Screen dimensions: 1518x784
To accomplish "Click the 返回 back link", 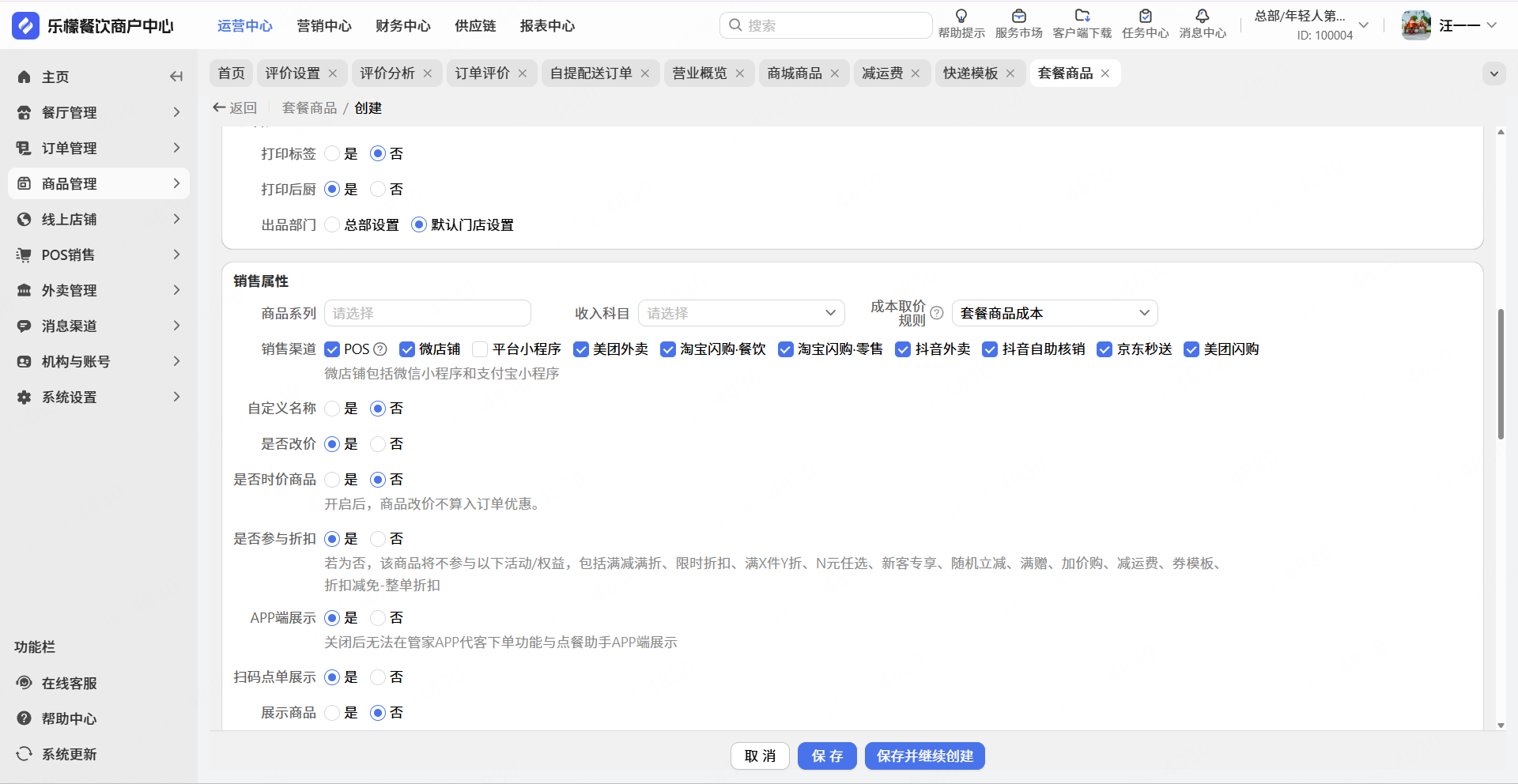I will point(235,107).
